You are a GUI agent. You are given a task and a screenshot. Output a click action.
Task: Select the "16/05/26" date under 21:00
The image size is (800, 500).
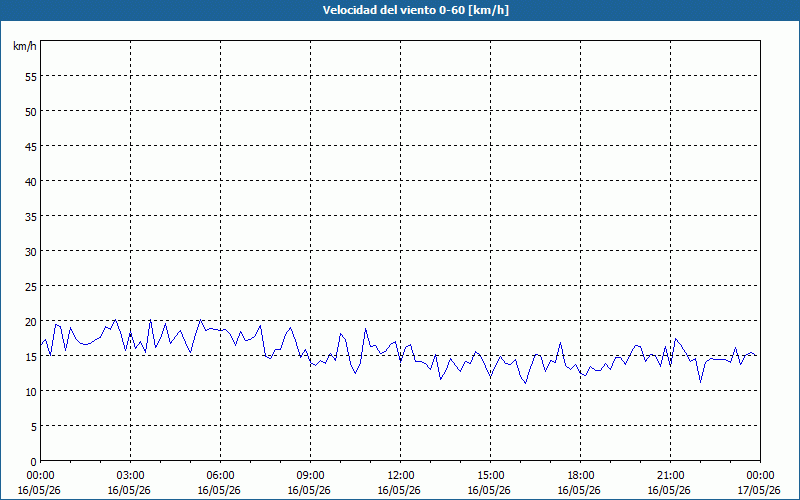click(x=669, y=490)
